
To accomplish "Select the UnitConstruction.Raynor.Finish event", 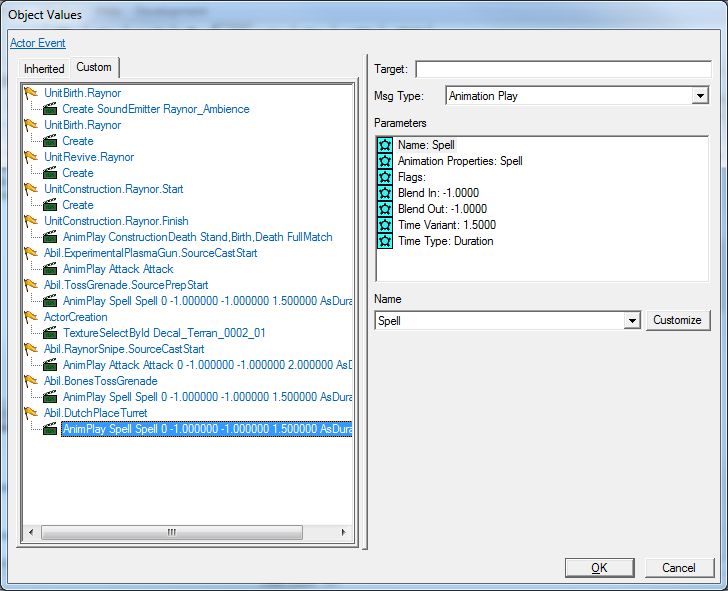I will (116, 221).
